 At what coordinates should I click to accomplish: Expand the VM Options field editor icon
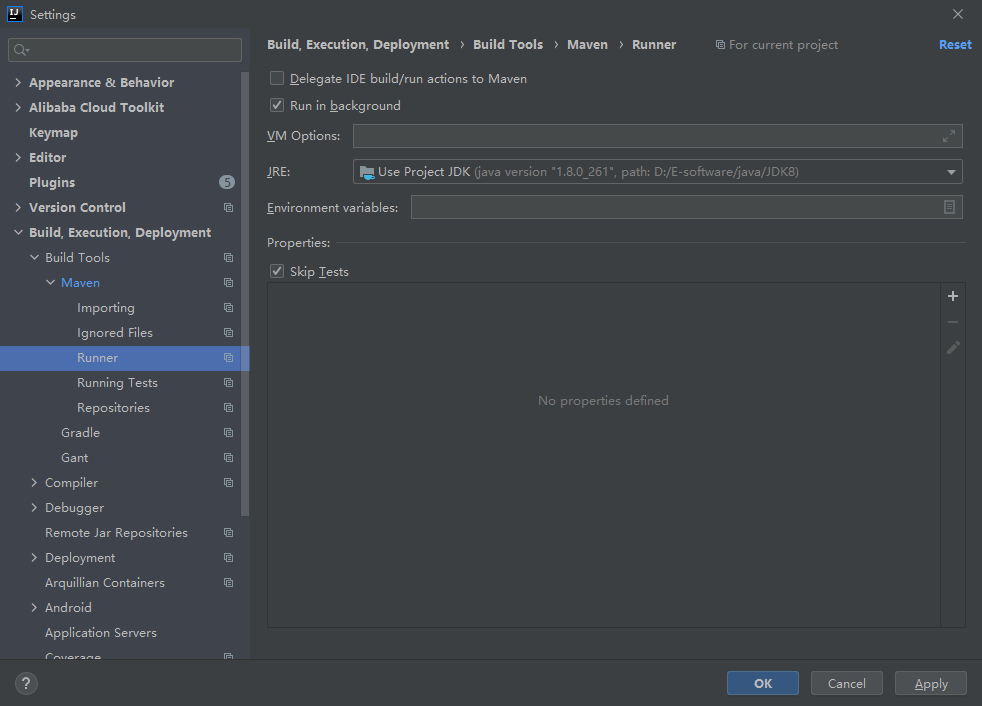[x=949, y=136]
